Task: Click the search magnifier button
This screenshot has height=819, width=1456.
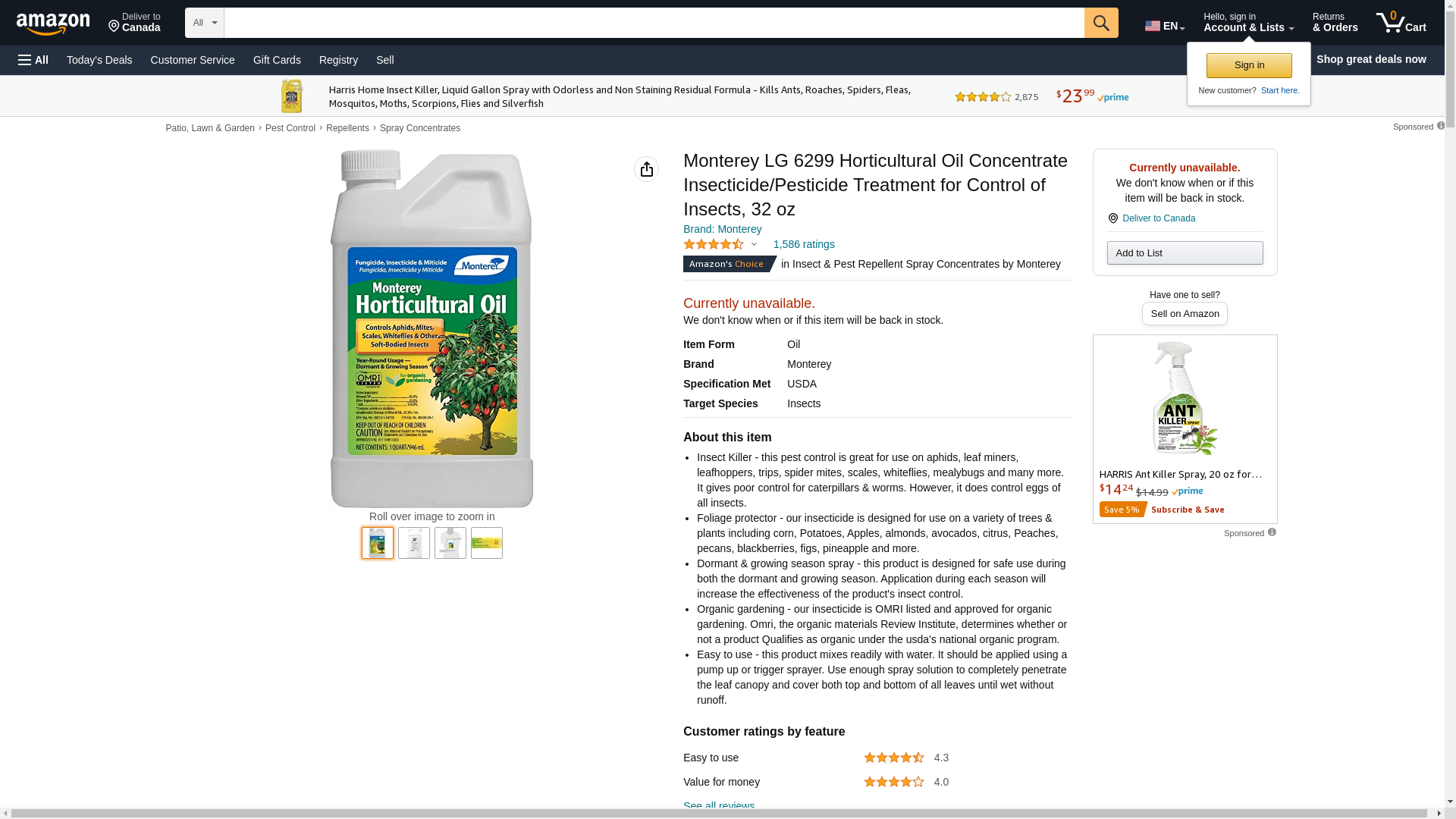Action: pyautogui.click(x=1101, y=23)
